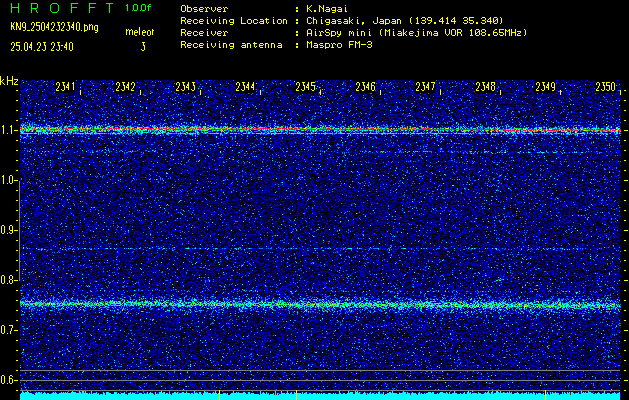Viewport: 629px width, 400px height.
Task: Click the meteor label in the header
Action: (140, 32)
